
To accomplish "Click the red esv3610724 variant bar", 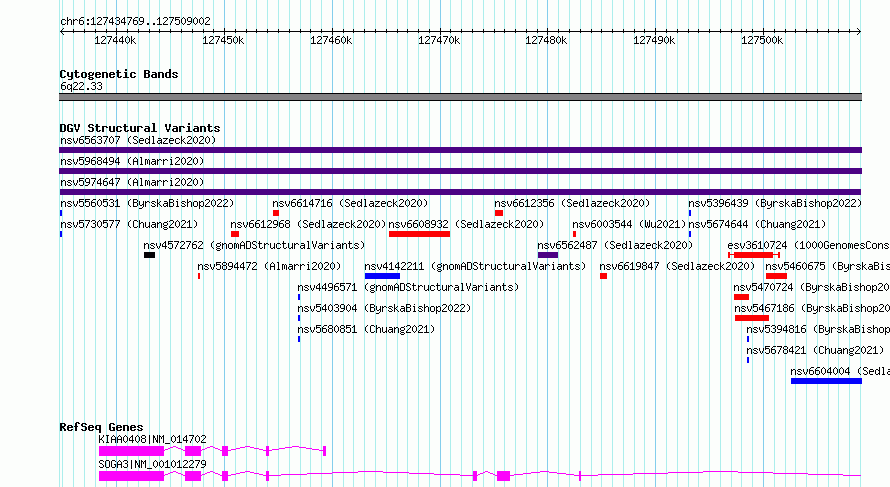I will coord(754,255).
